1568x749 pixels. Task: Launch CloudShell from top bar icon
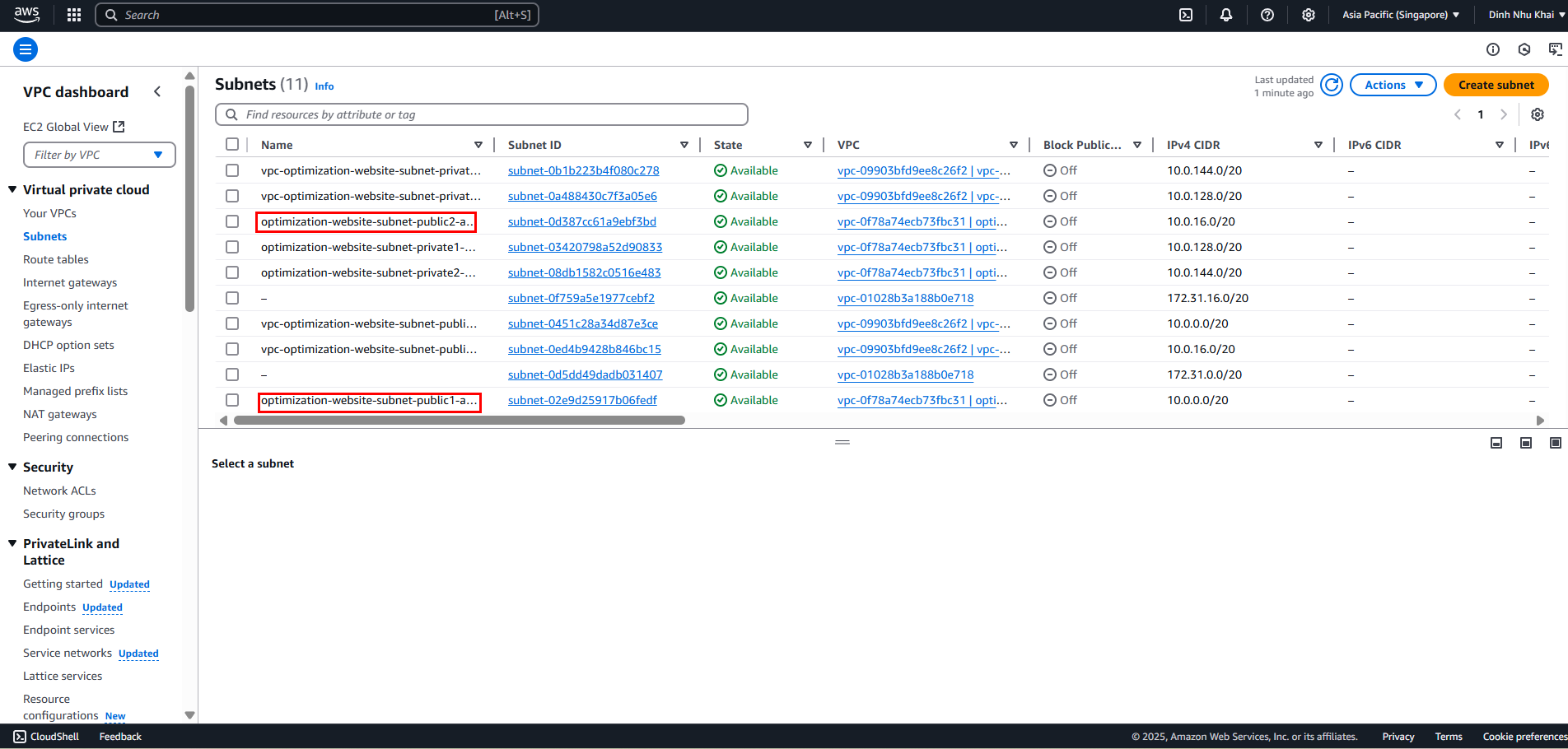point(1186,15)
